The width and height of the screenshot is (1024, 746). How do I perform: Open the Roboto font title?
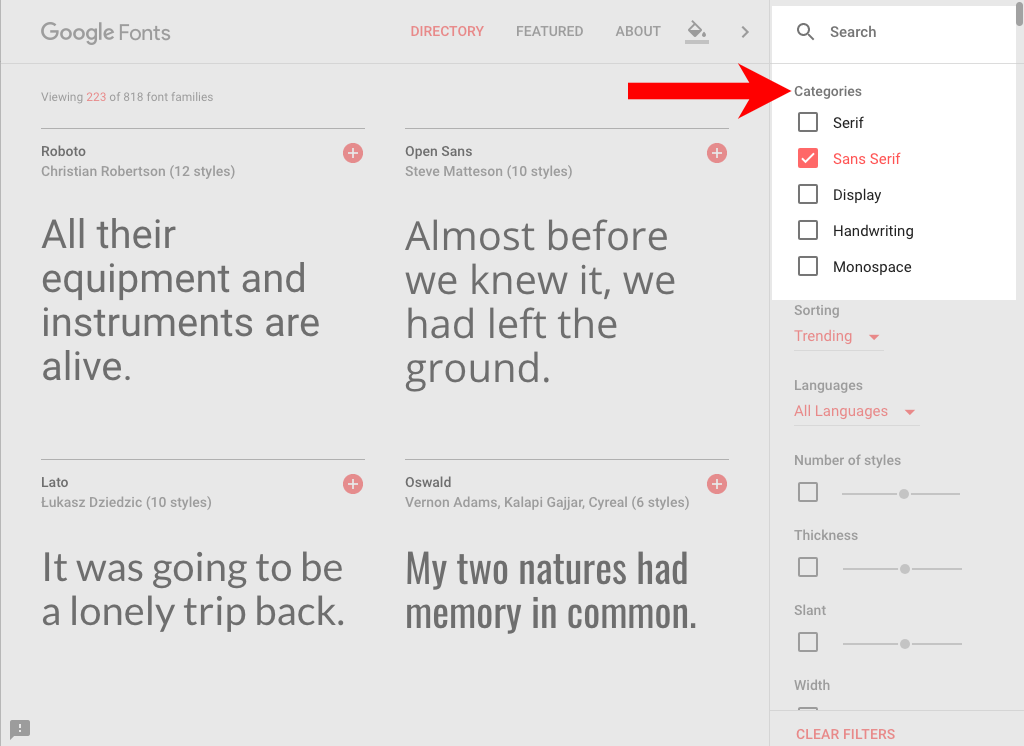coord(63,151)
